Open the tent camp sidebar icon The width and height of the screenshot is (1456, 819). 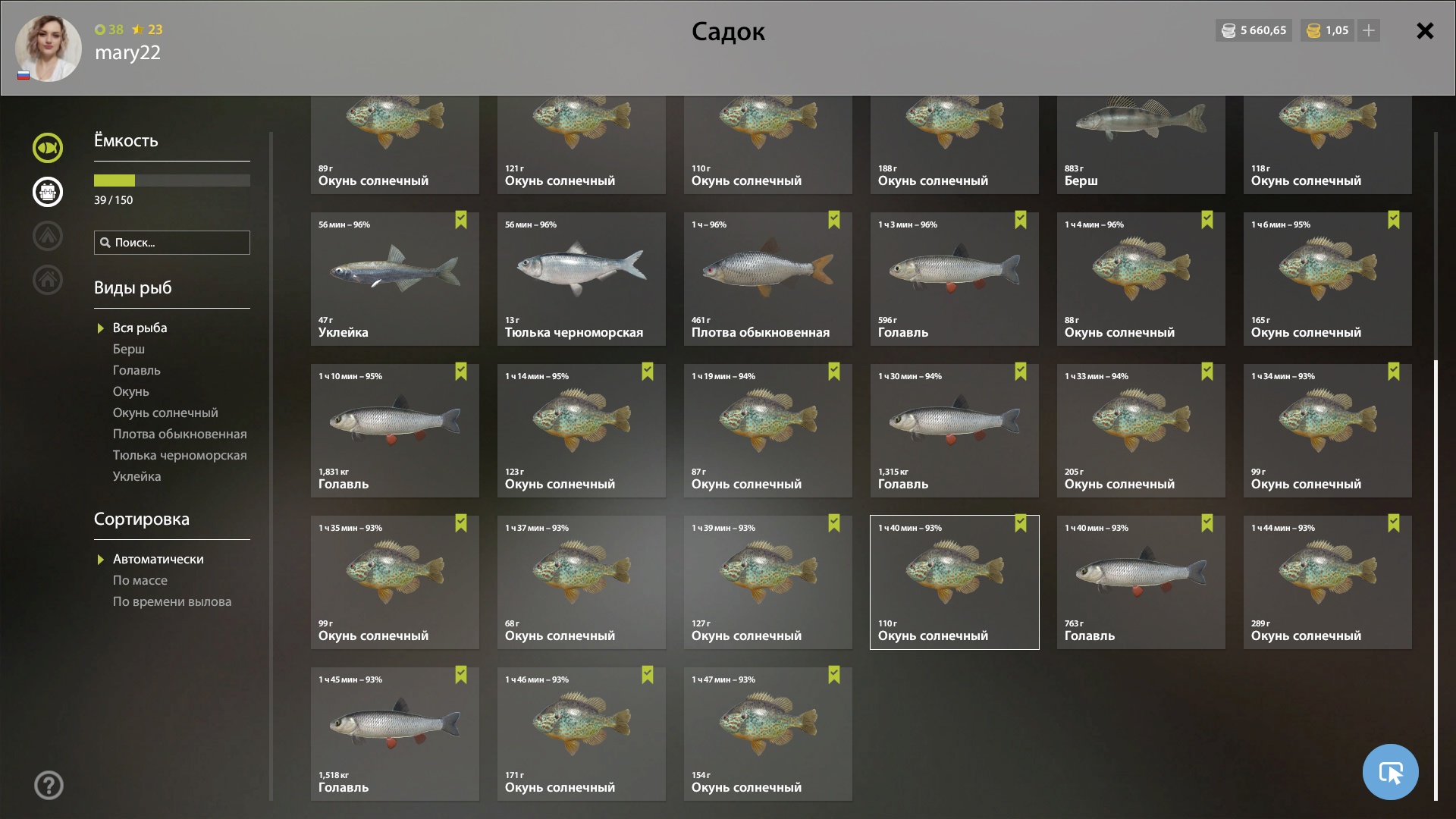pos(48,236)
